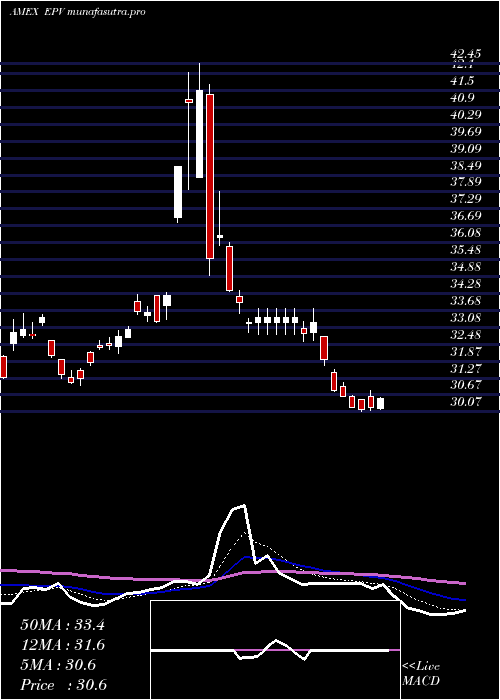Click the <<Live MACD label
The height and width of the screenshot is (700, 500).
(421, 674)
